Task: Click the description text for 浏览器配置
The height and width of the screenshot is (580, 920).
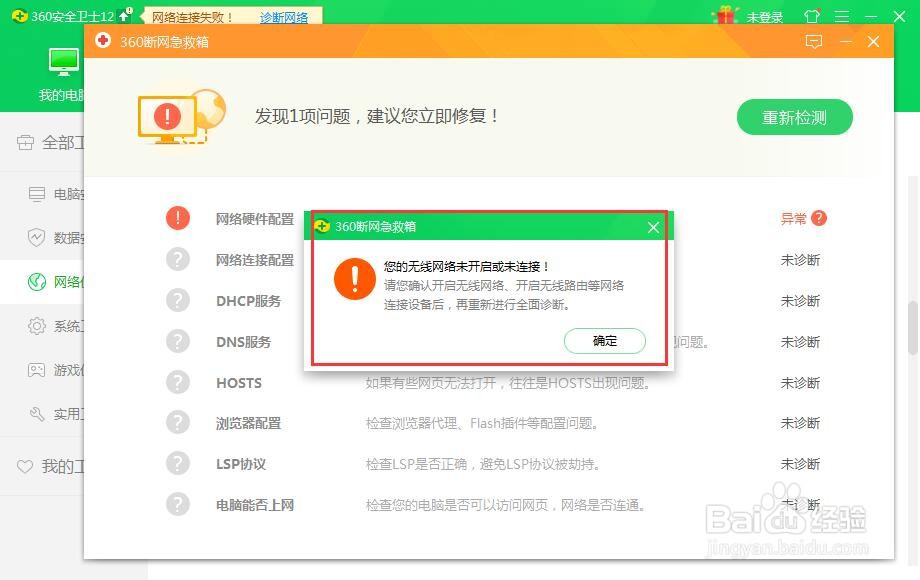Action: pos(481,423)
